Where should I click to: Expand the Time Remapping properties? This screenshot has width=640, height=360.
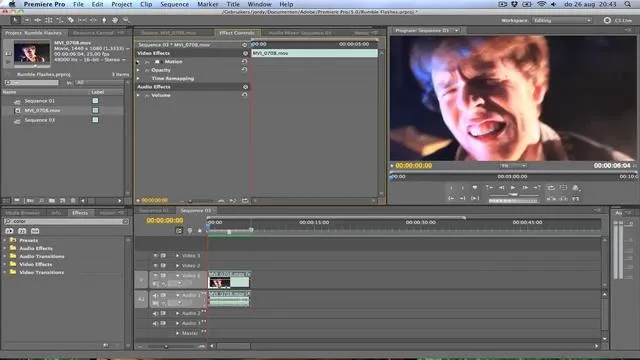click(x=138, y=78)
